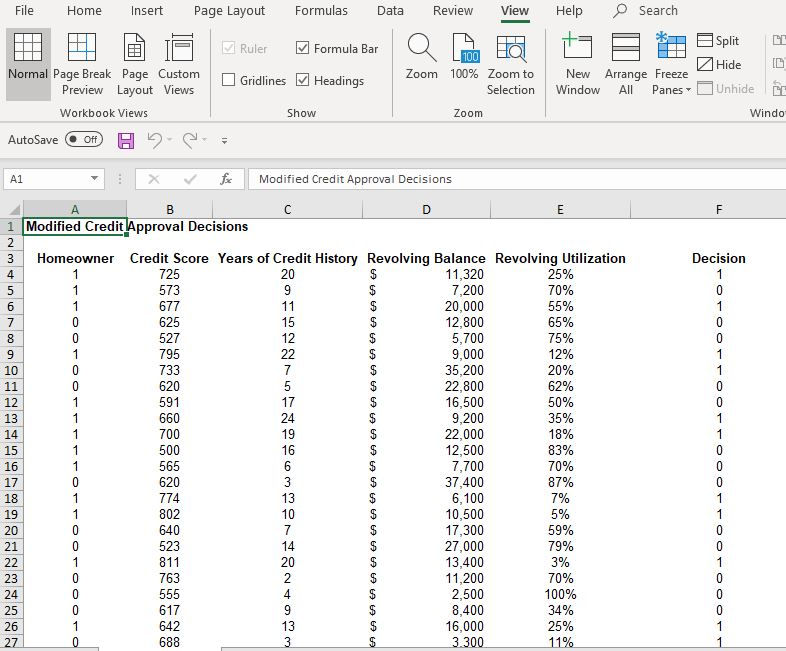Click the formula bar Cancel X
This screenshot has width=786, height=651.
pyautogui.click(x=154, y=179)
